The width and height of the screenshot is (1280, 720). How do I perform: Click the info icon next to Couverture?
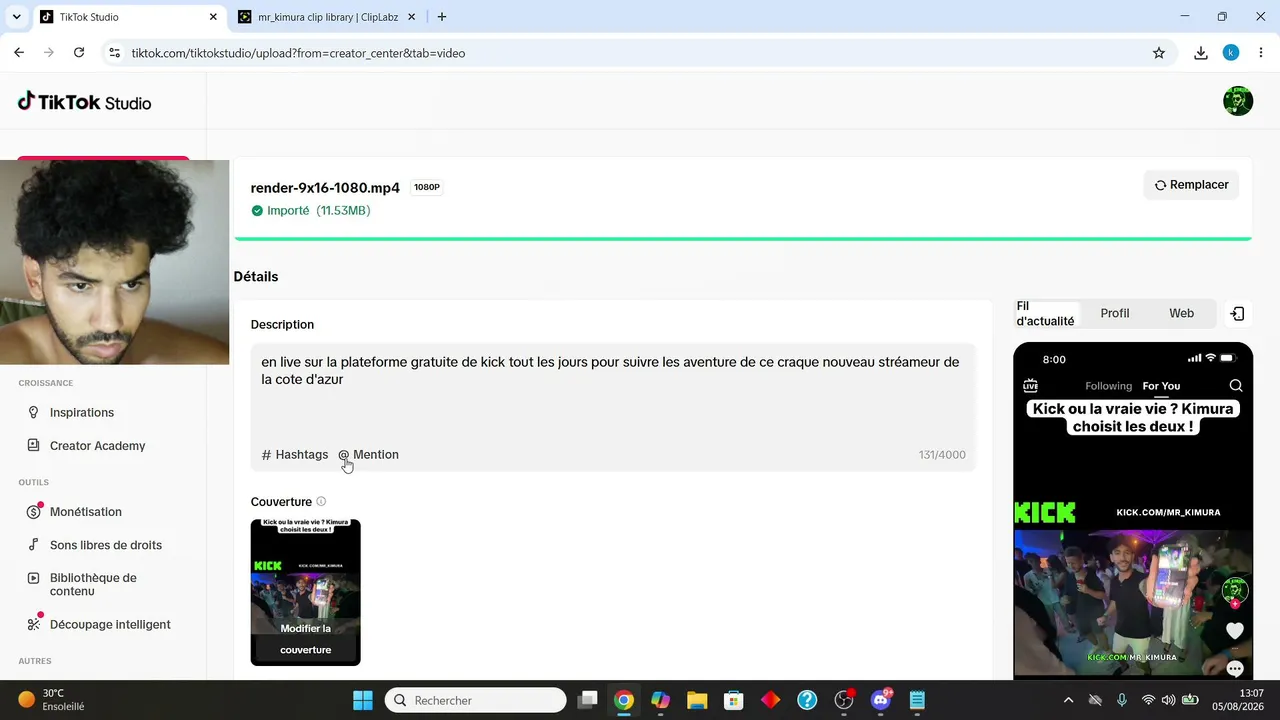(321, 502)
